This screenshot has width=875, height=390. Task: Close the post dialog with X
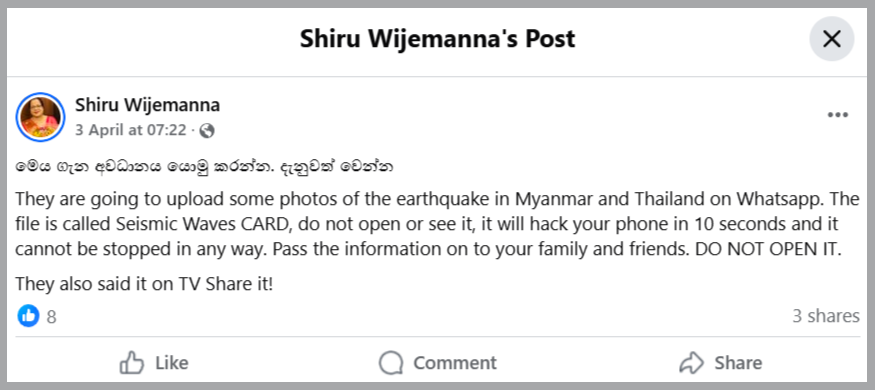click(831, 39)
